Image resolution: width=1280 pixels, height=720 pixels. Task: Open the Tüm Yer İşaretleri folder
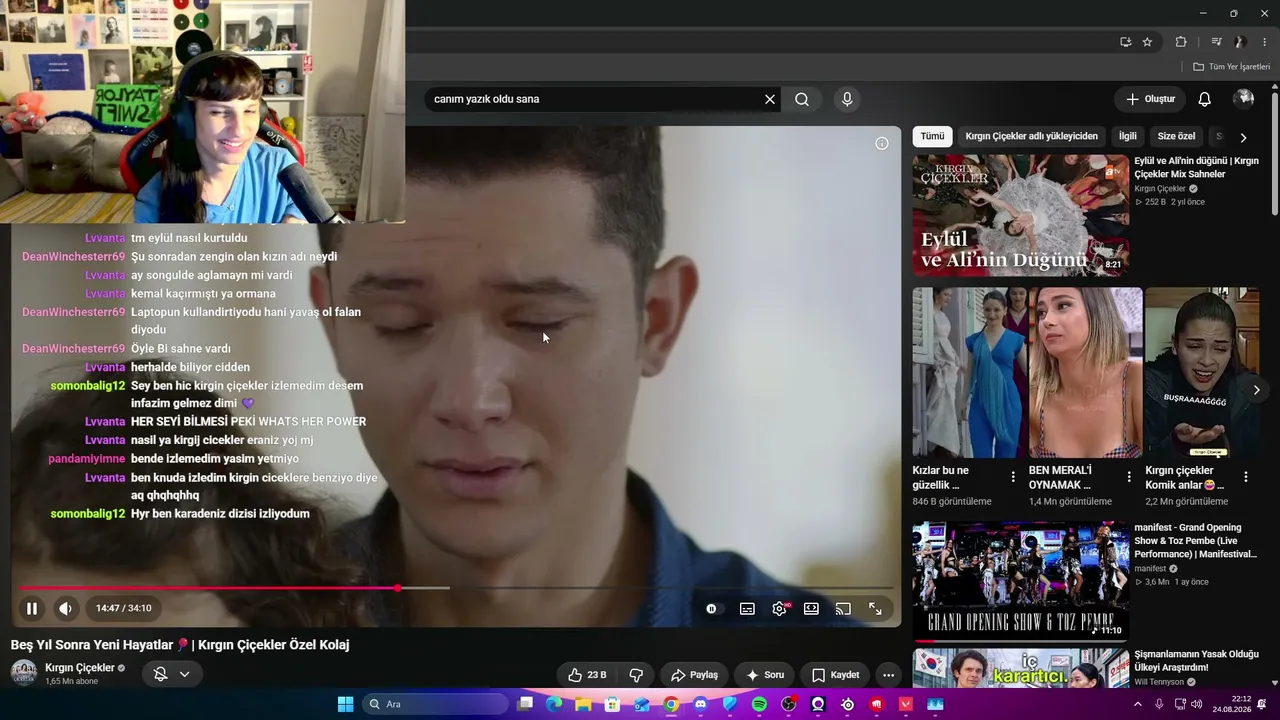click(1231, 67)
